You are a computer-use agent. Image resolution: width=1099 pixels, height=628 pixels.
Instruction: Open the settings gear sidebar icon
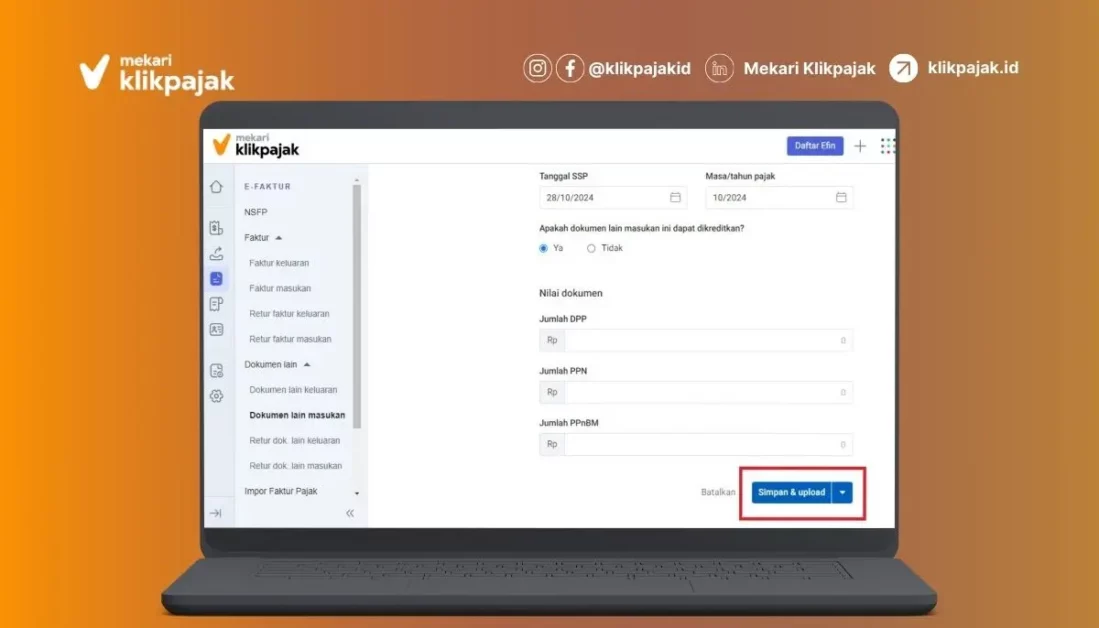(x=216, y=395)
